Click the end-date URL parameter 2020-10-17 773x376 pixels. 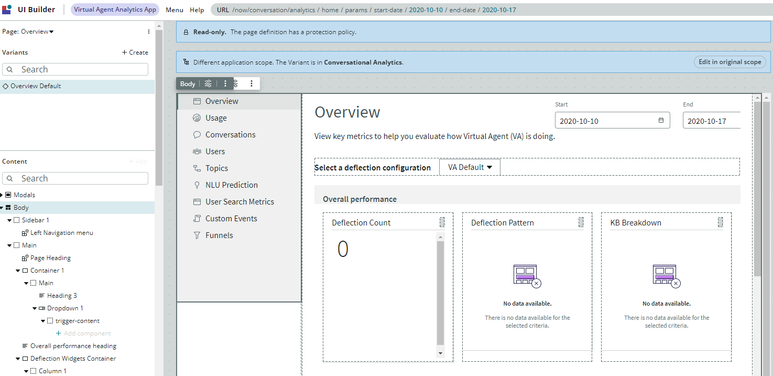[x=499, y=10]
